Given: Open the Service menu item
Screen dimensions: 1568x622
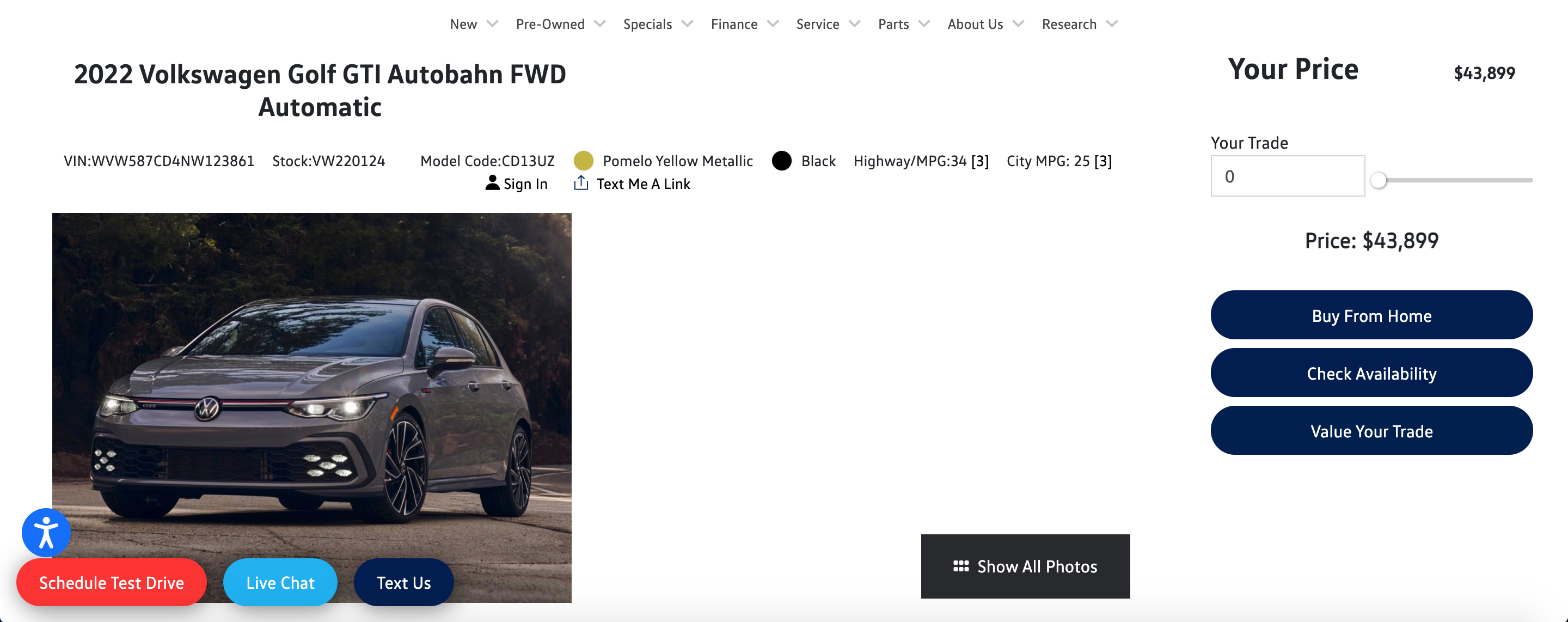Looking at the screenshot, I should click(817, 24).
